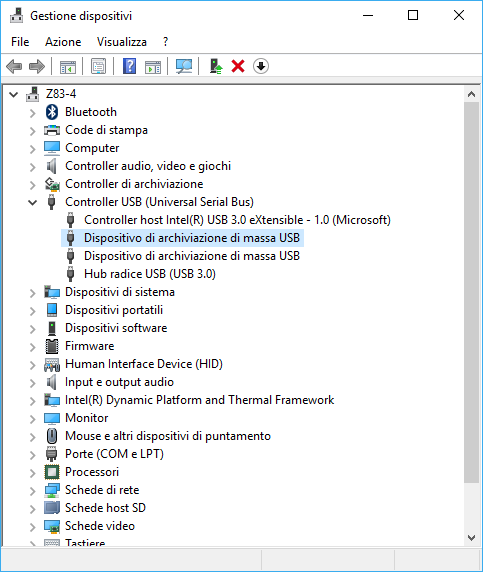Click the Processori CPU icon

pyautogui.click(x=52, y=472)
